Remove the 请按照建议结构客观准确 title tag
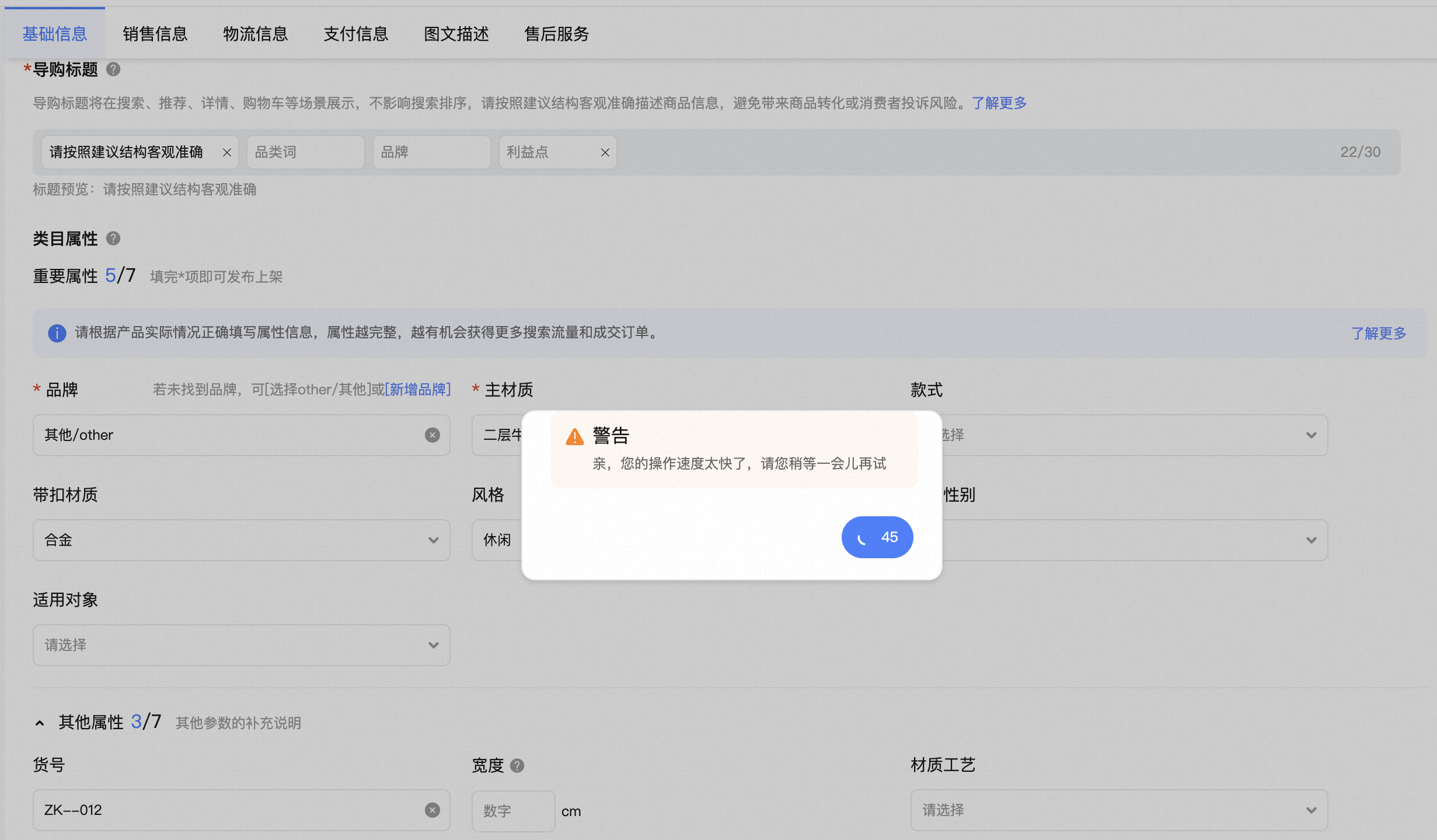 [227, 152]
